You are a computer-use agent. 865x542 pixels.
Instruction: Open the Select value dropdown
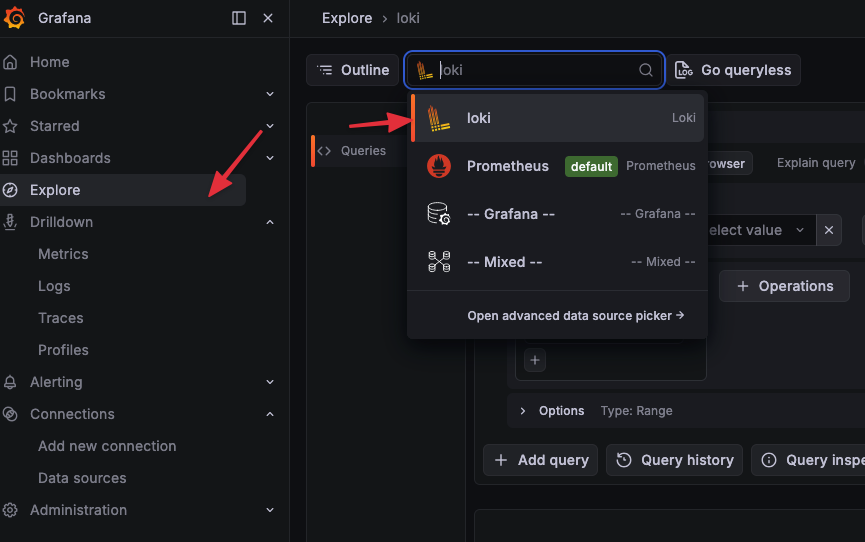756,230
